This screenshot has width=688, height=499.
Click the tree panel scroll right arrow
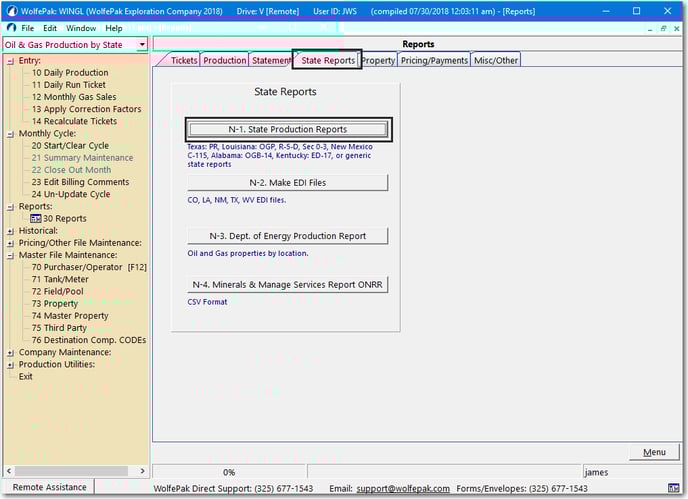coord(142,471)
